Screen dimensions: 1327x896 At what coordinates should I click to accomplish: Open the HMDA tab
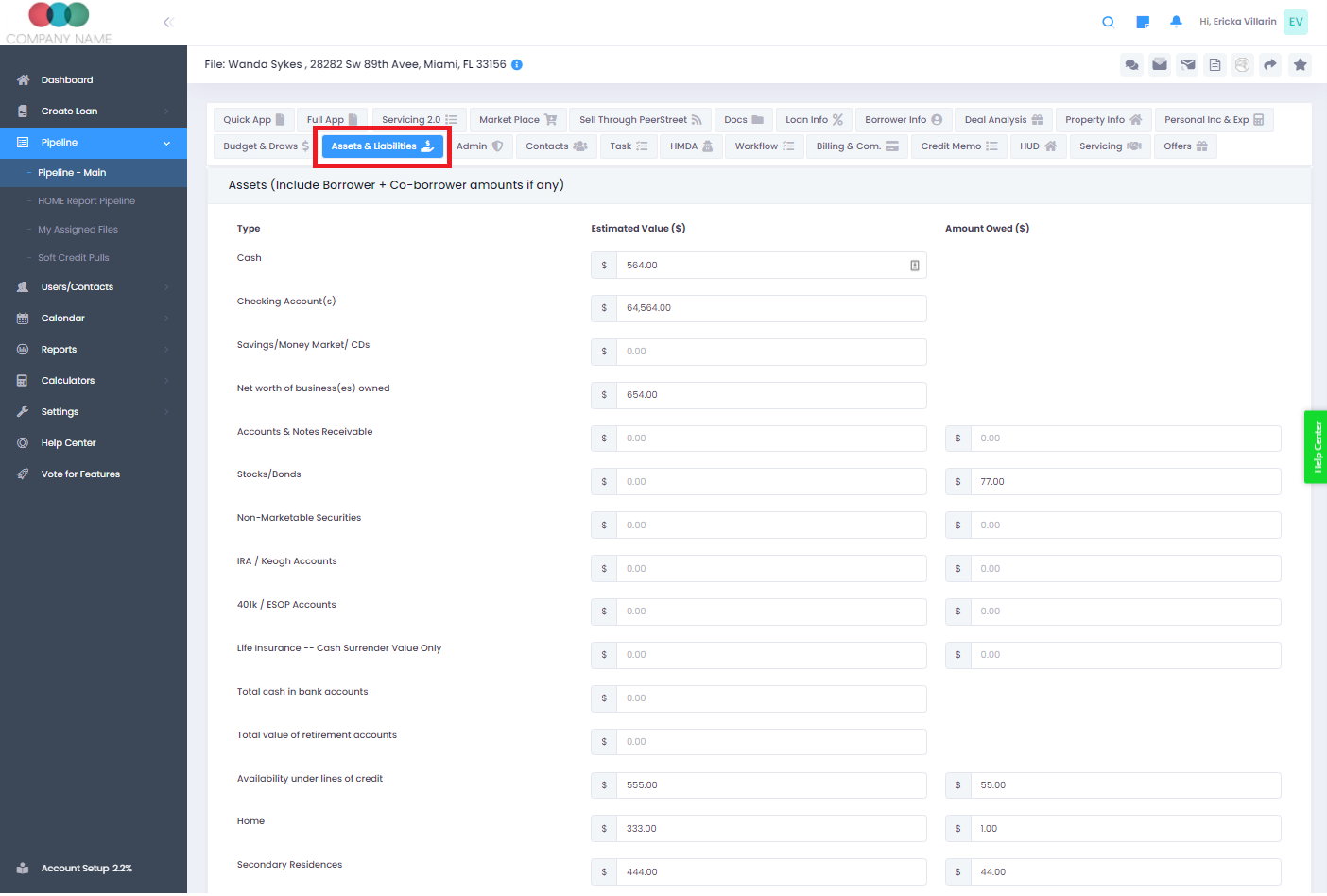point(691,146)
